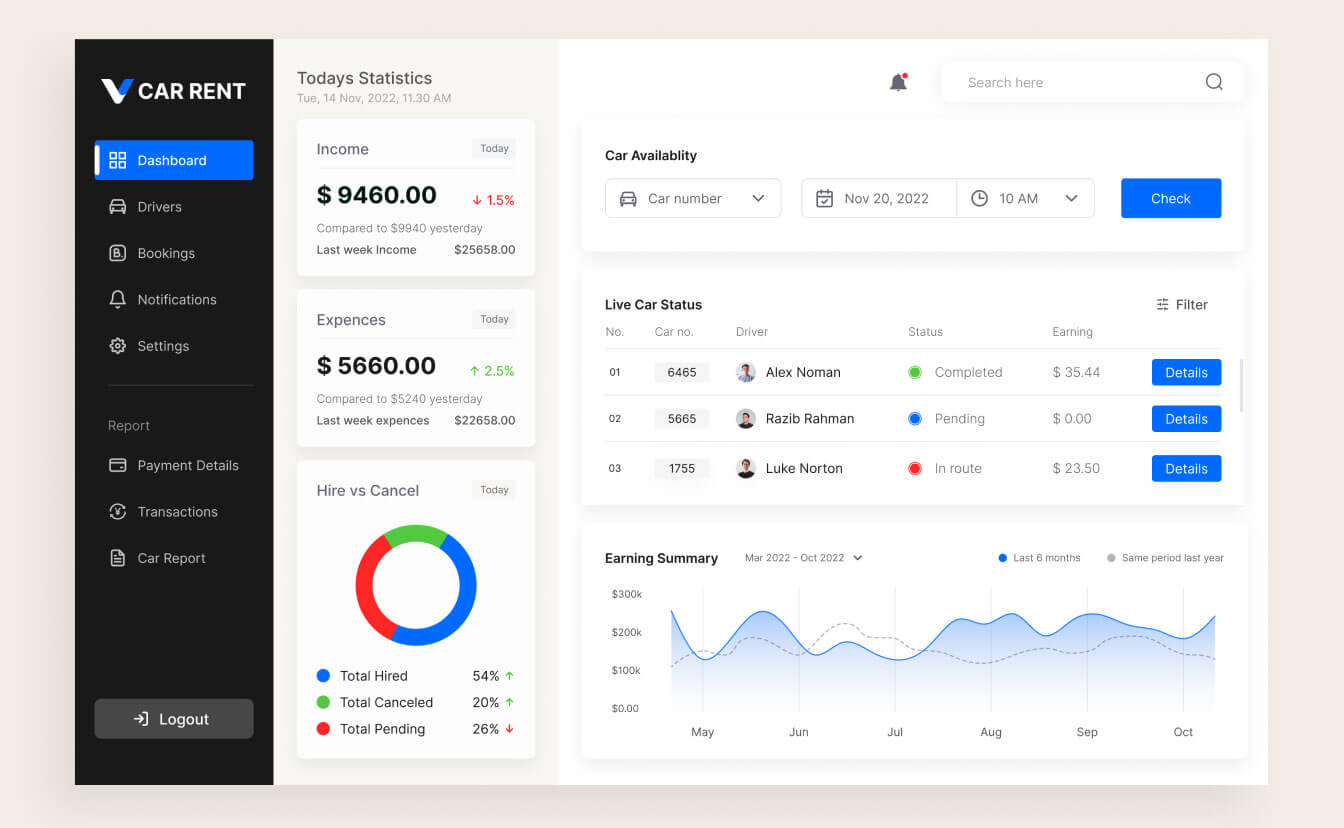
Task: Click the Payment Details card icon
Action: [117, 465]
